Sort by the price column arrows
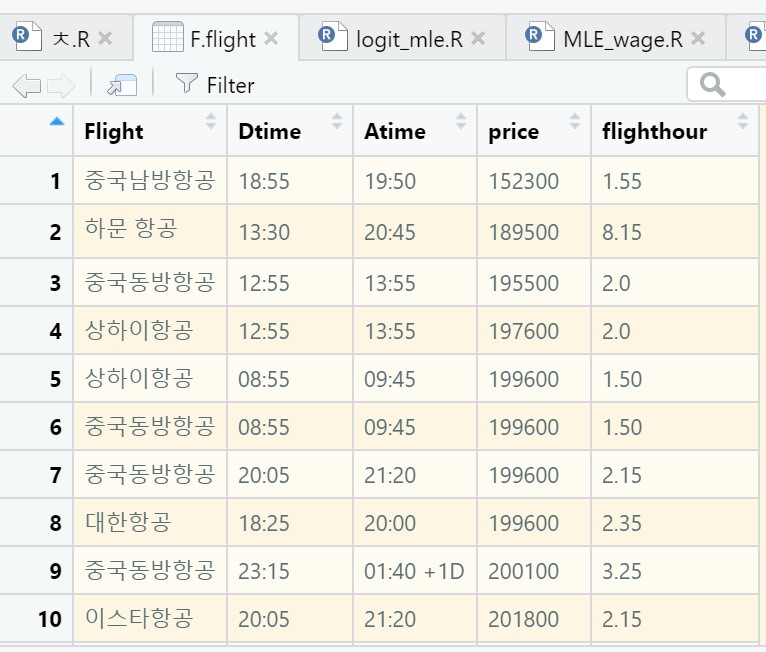Image resolution: width=766 pixels, height=652 pixels. [x=575, y=121]
